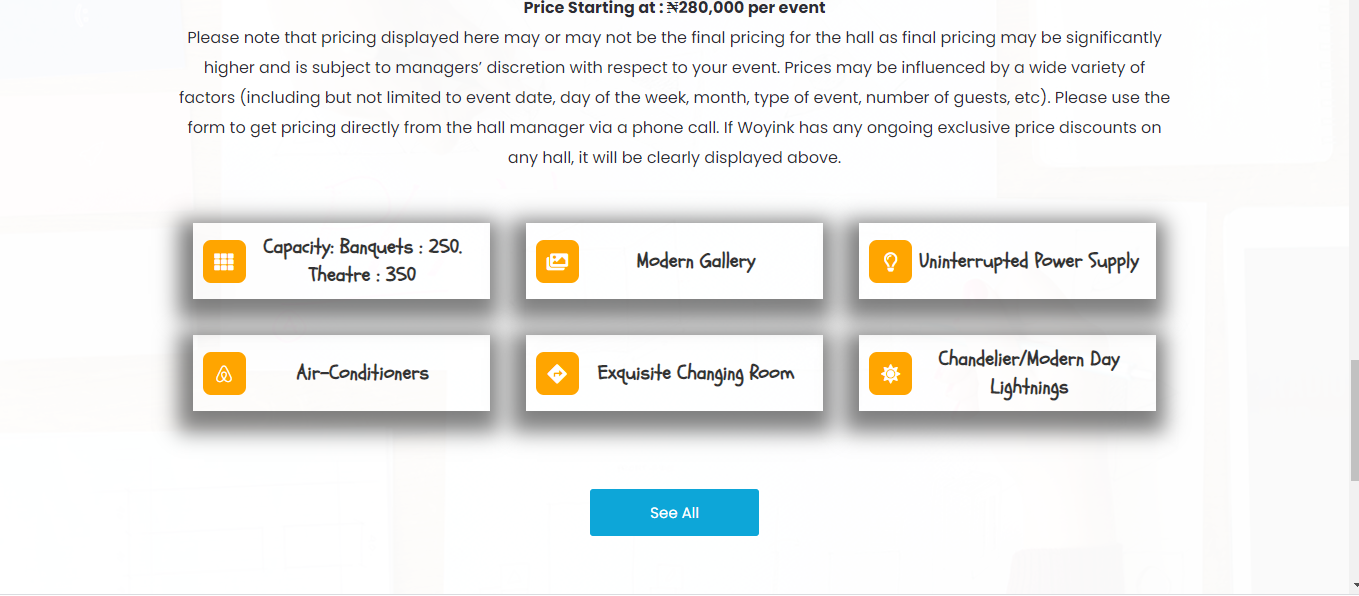Click the Price Starting at heading
1359x596 pixels.
click(674, 8)
